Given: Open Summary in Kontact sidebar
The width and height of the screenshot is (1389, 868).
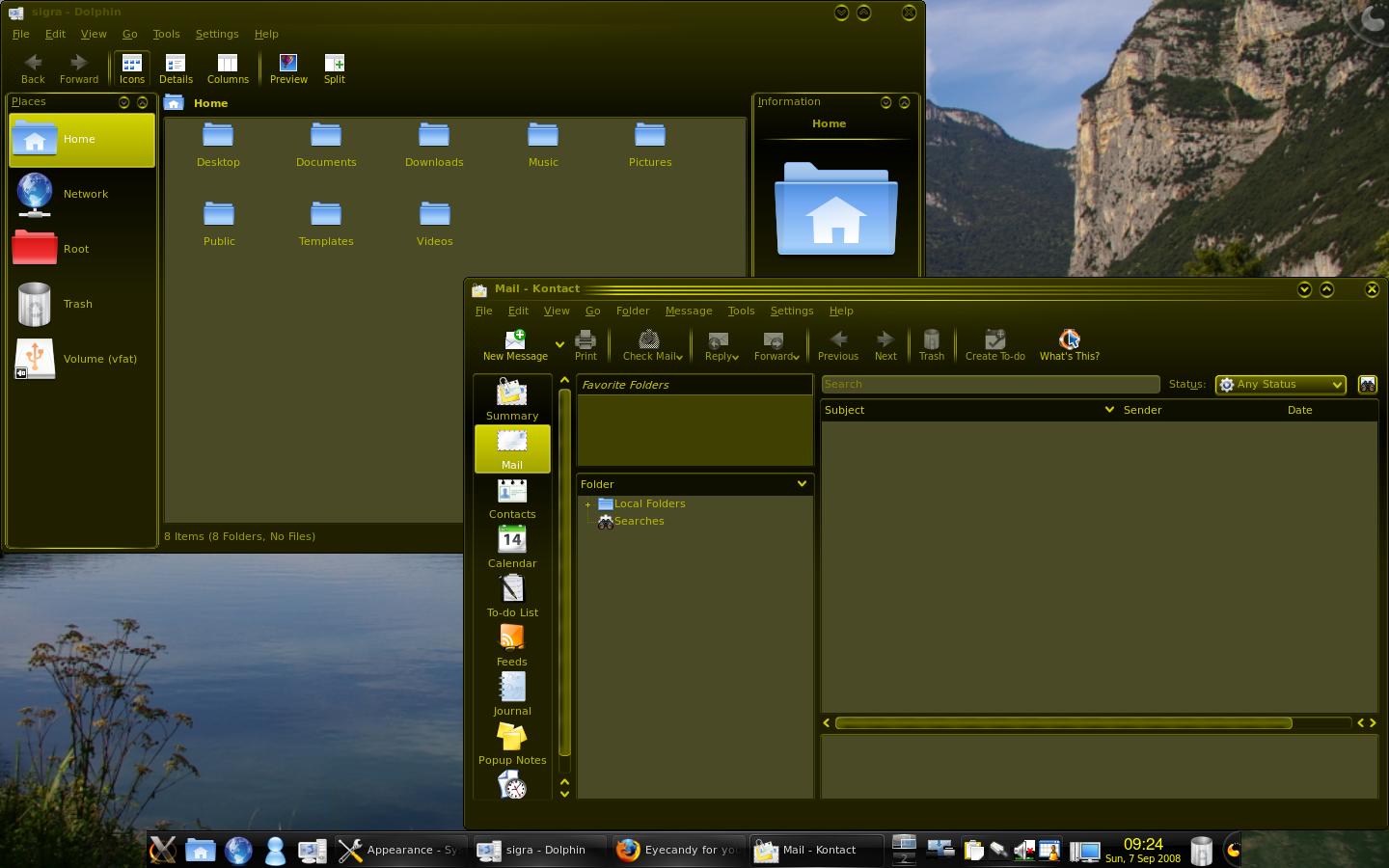Looking at the screenshot, I should click(x=512, y=399).
